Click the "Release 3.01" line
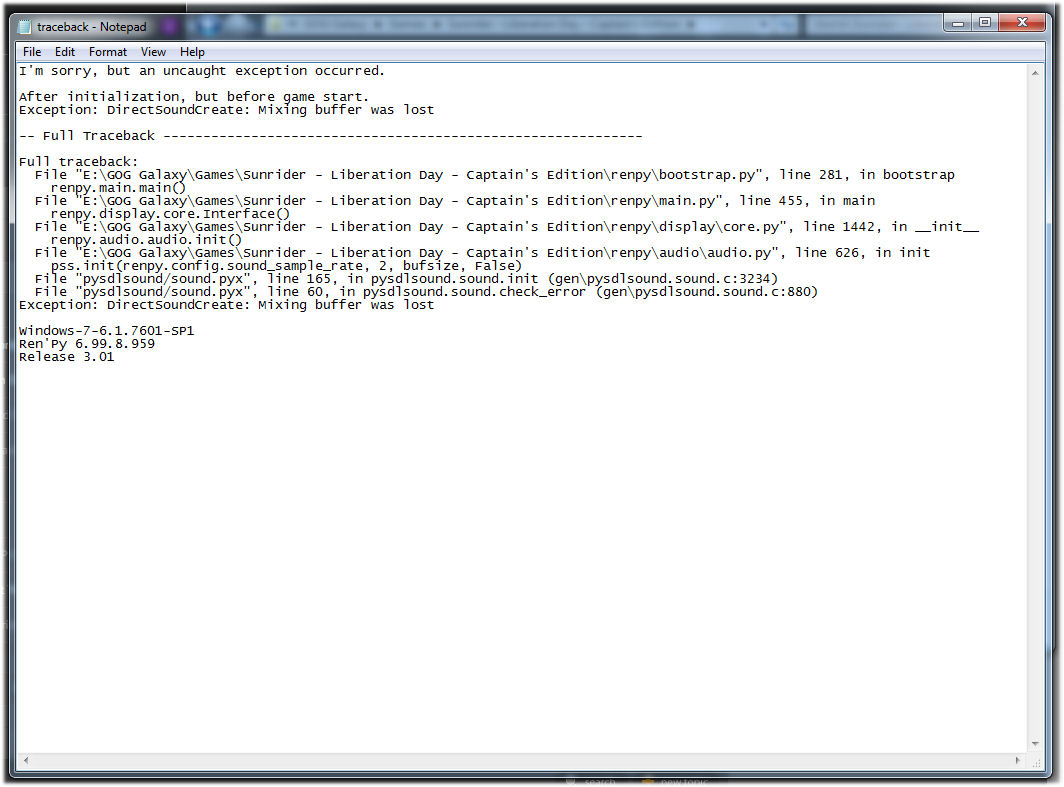Viewport: 1064px width, 787px height. (66, 357)
